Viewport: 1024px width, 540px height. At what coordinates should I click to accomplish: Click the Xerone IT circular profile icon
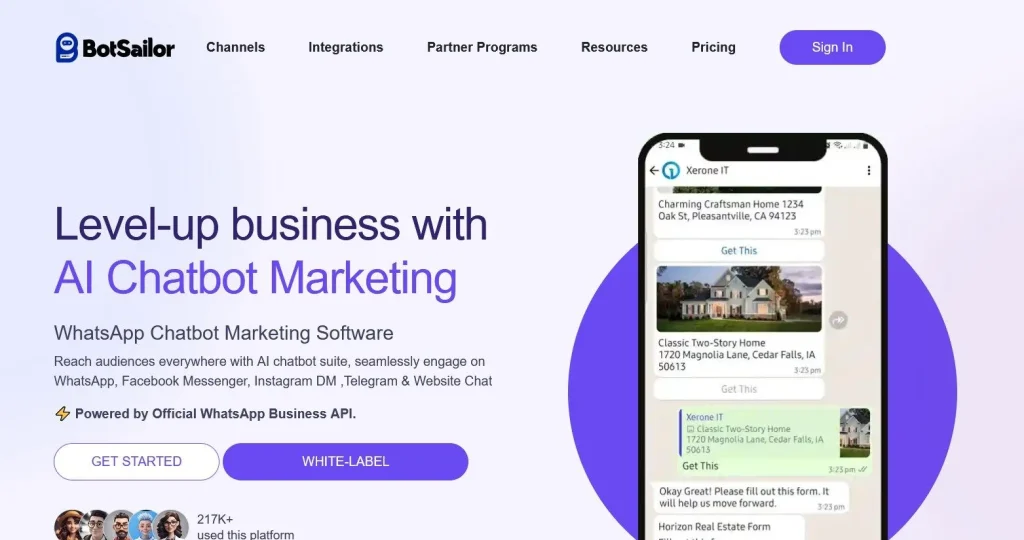[671, 170]
